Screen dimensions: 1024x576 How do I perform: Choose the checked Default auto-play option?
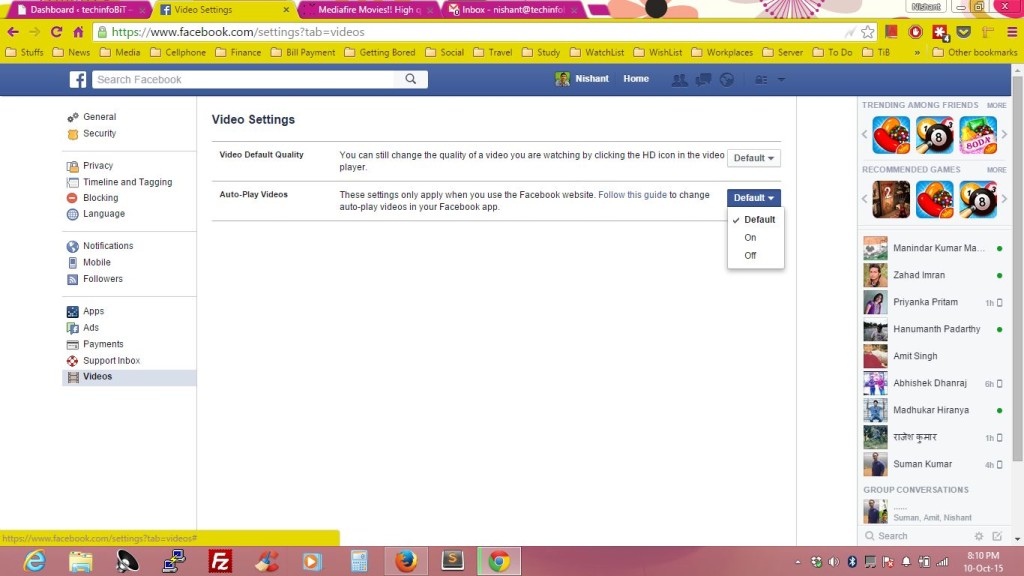[759, 220]
